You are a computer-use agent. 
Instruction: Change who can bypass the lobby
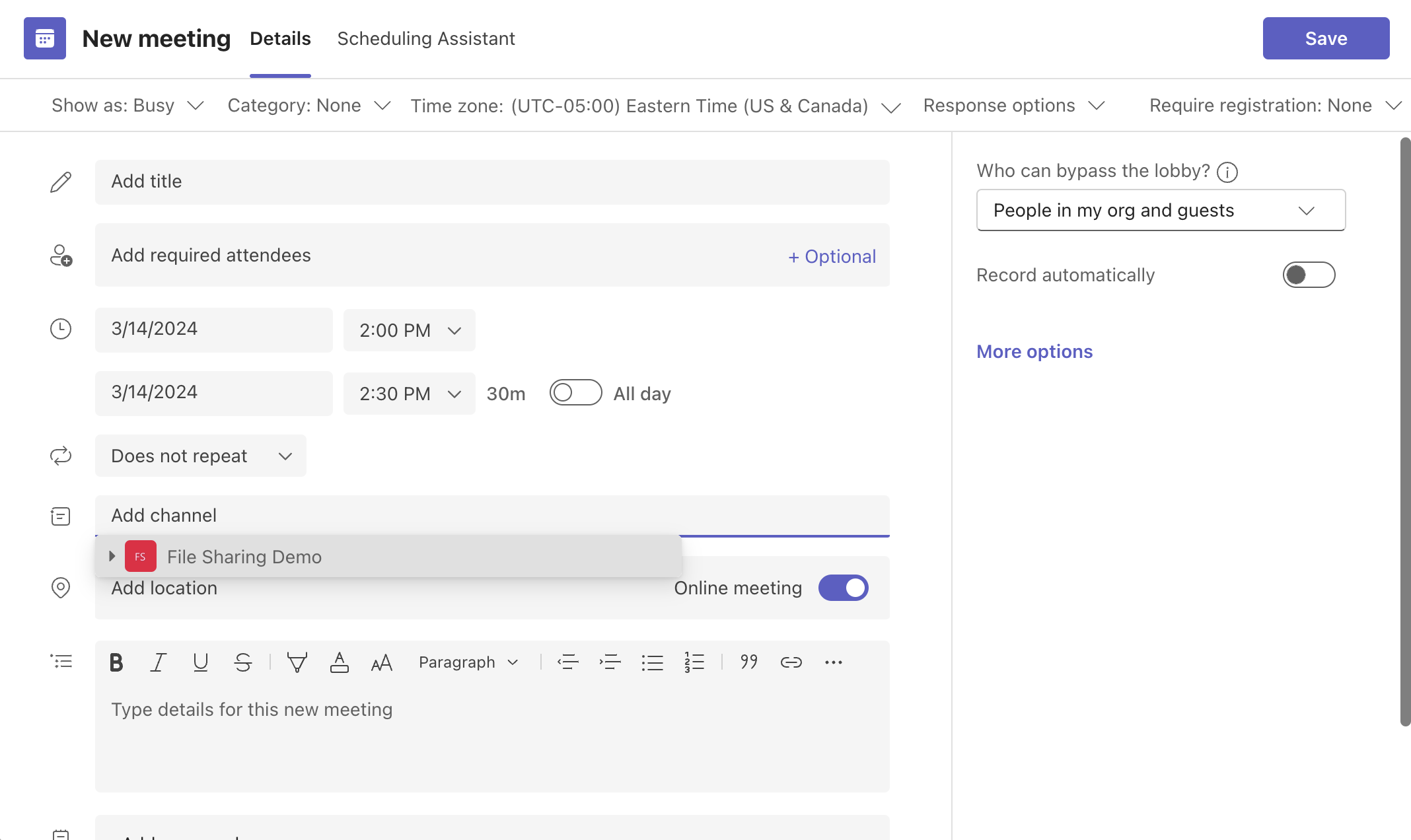click(1160, 210)
